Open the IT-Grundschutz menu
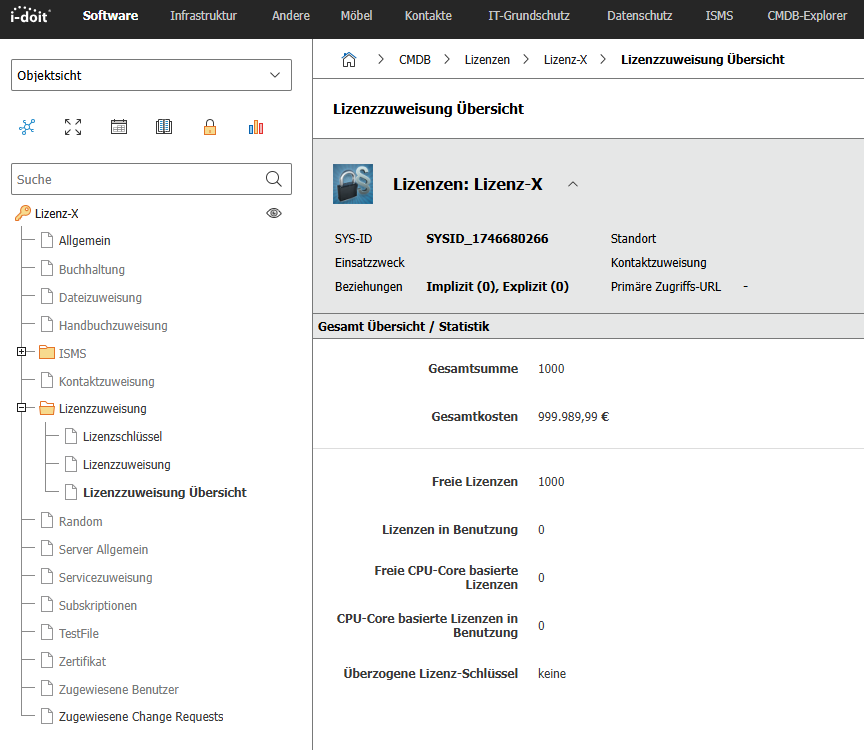Viewport: 864px width, 750px height. pos(529,16)
